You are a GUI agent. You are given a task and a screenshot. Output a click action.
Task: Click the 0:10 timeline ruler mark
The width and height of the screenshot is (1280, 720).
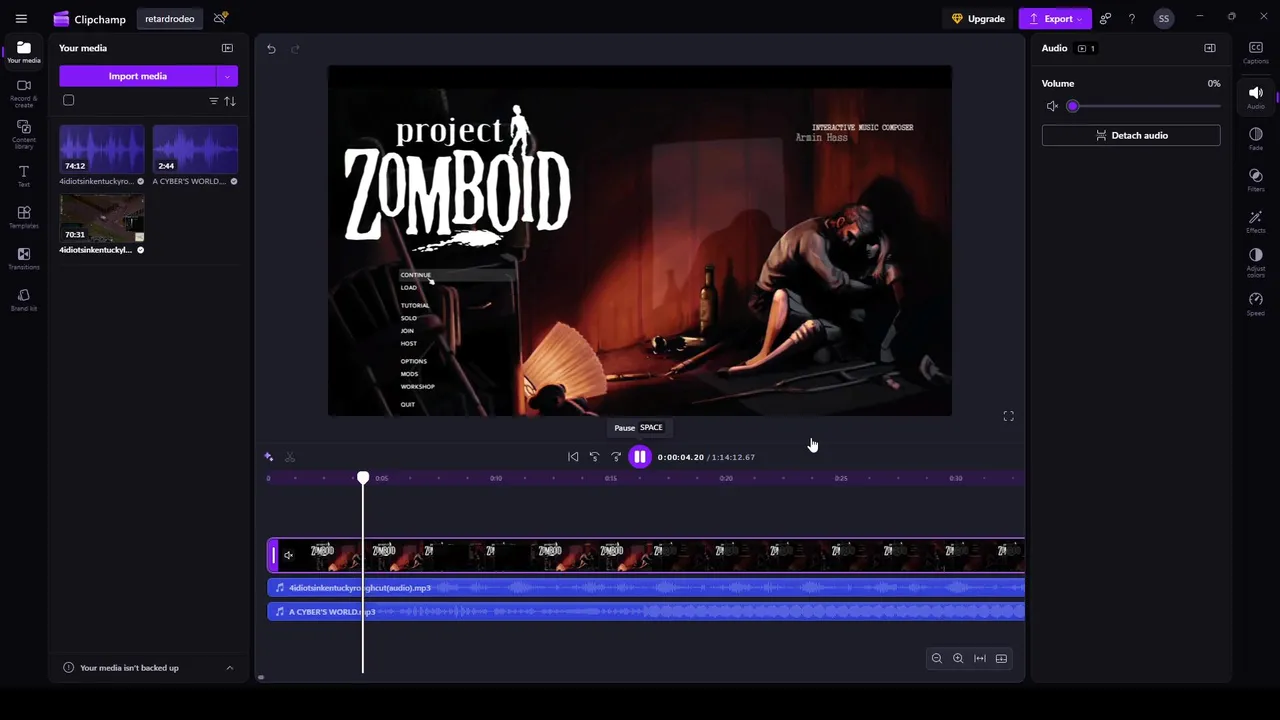tap(496, 478)
